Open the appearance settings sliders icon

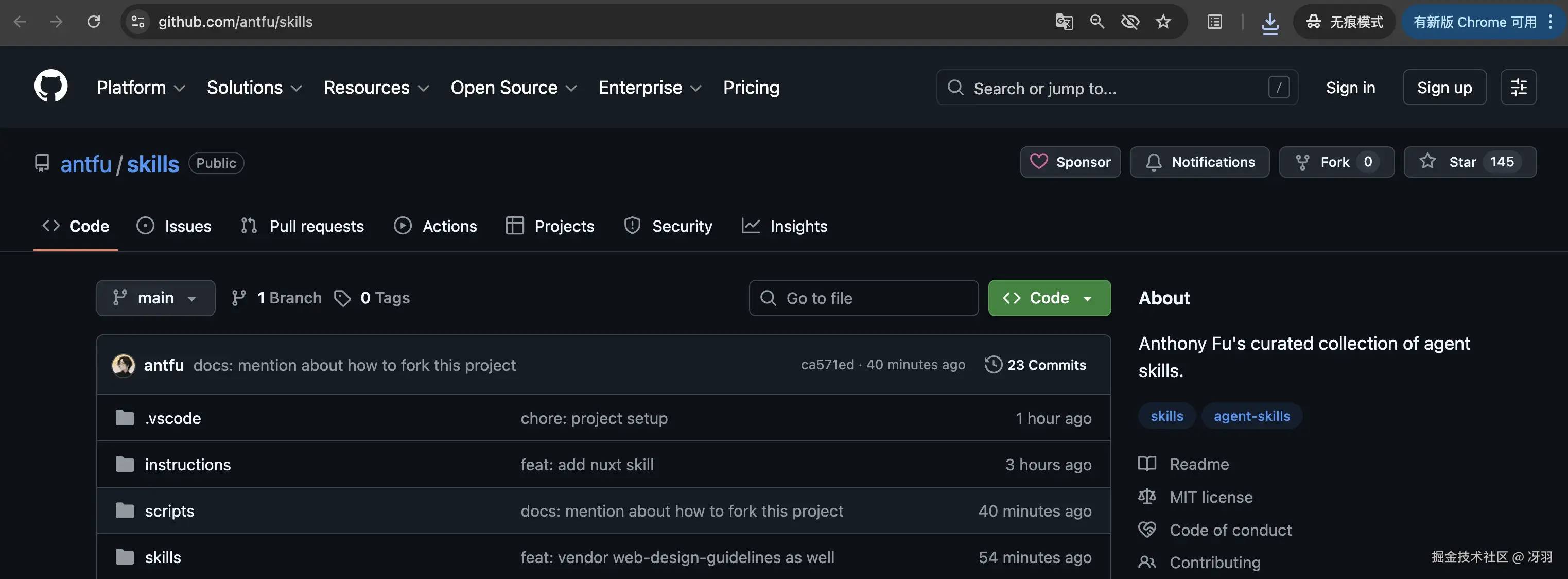point(1518,87)
